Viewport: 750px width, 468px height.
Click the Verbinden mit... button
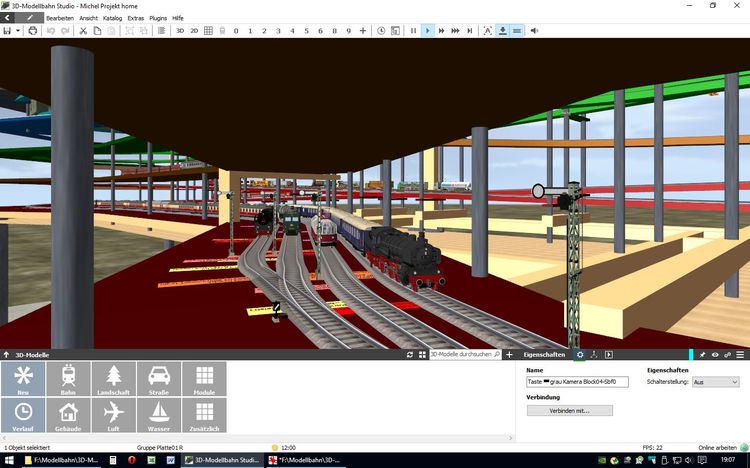click(569, 410)
